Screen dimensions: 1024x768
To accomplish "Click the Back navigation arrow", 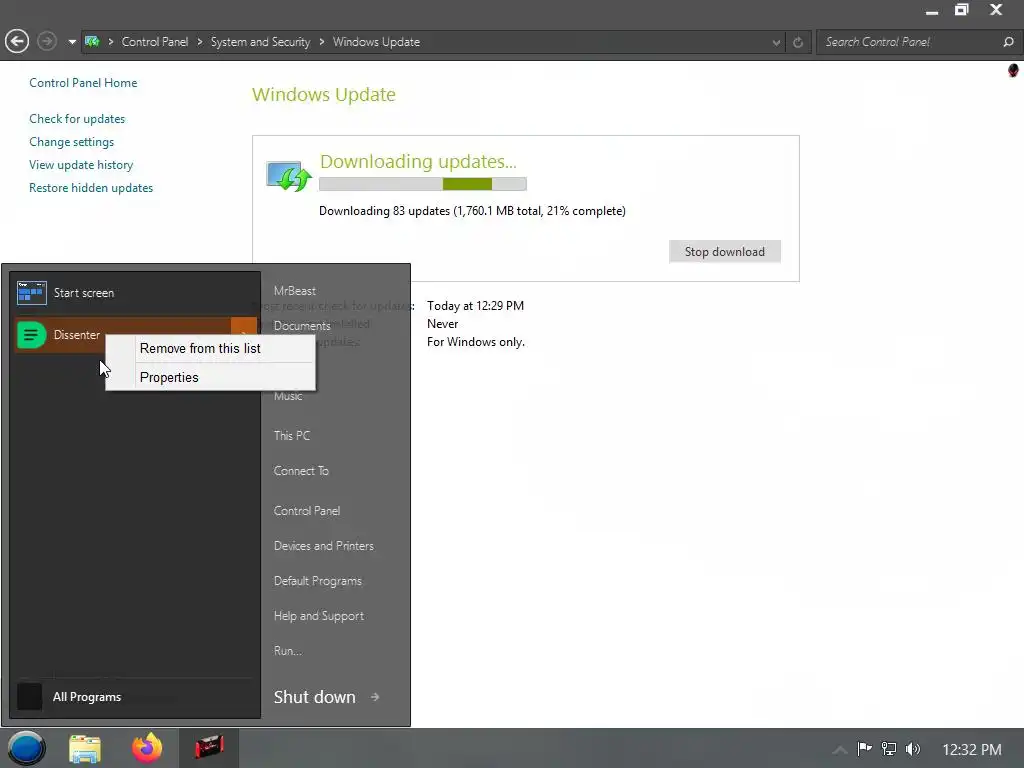I will click(17, 42).
